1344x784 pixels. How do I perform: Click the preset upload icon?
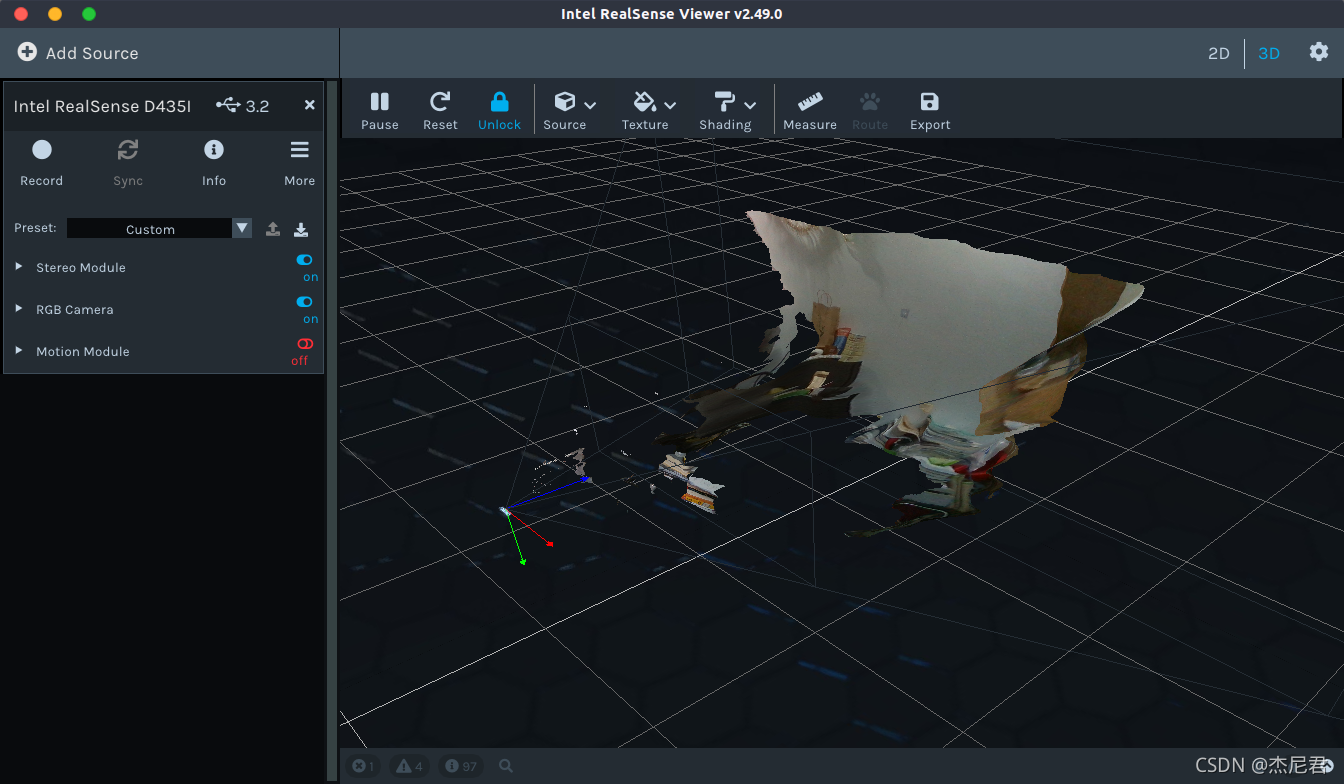(x=273, y=229)
